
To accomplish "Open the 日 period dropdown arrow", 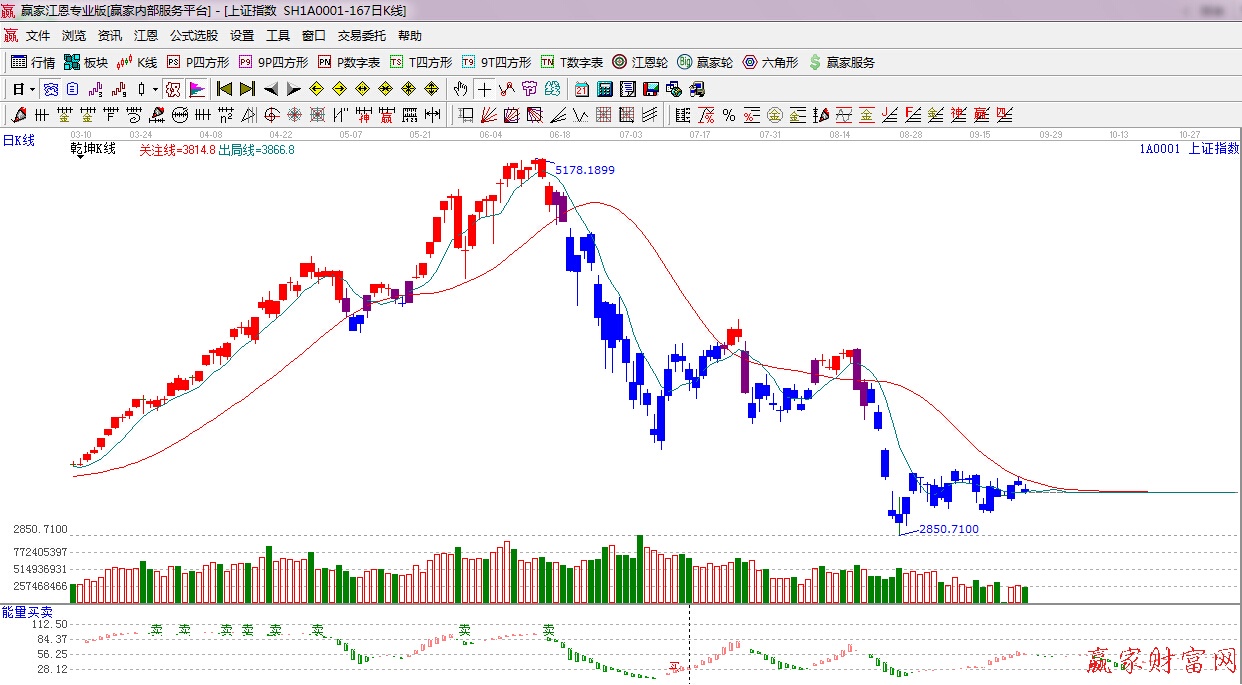I will [32, 89].
